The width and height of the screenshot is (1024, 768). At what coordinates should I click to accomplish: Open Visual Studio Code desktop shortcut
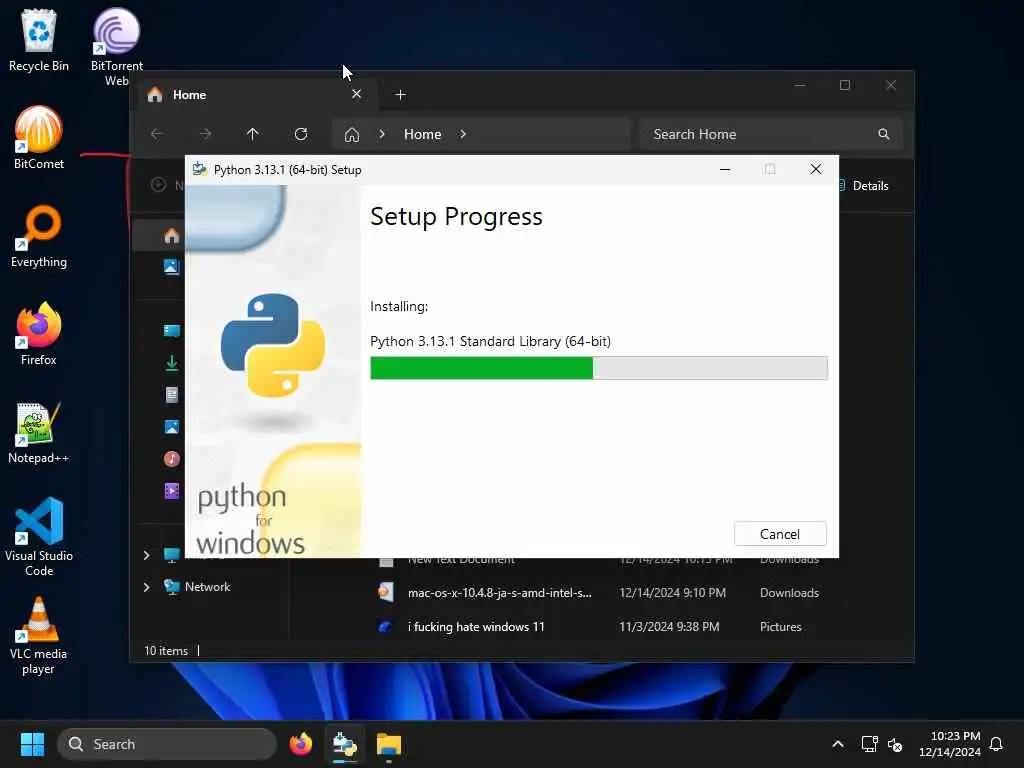point(39,537)
